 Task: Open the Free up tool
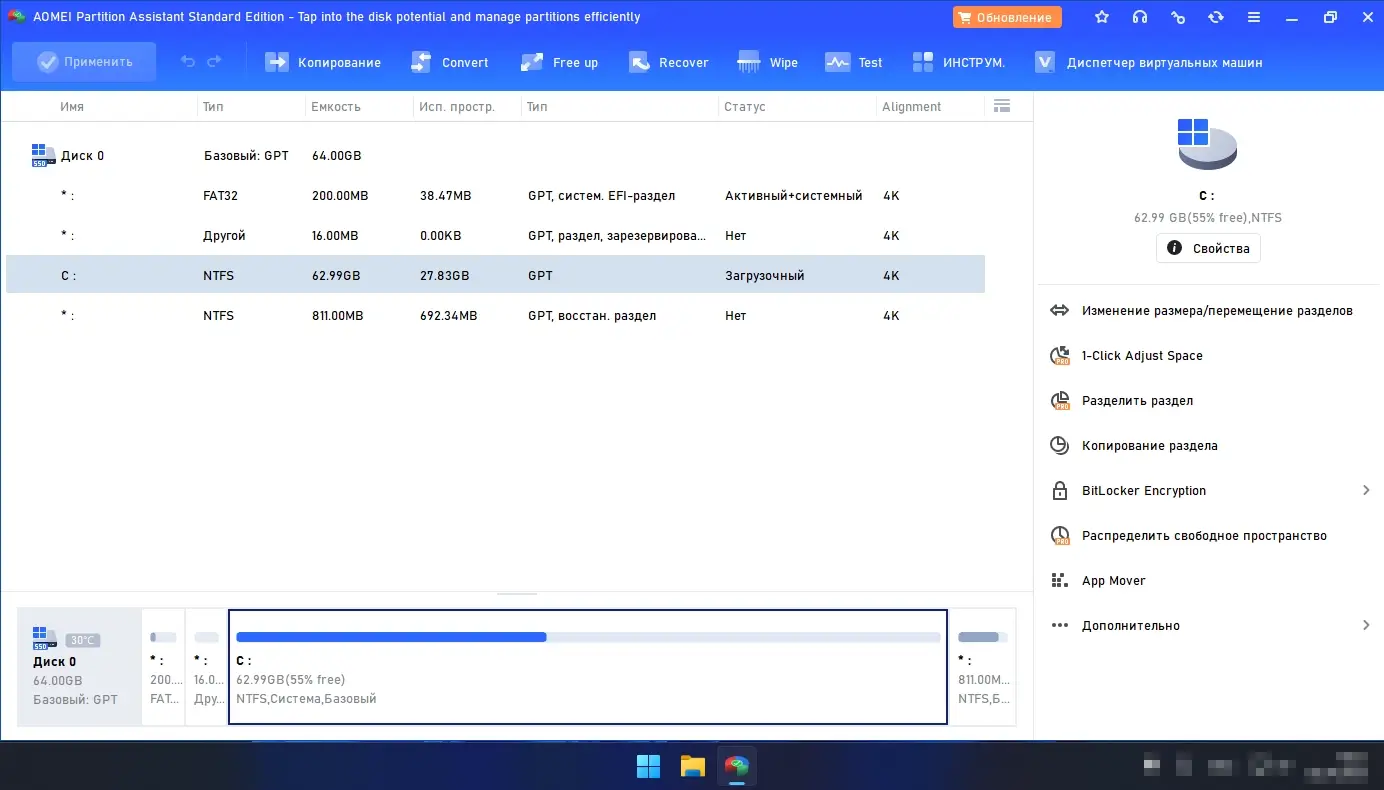click(x=560, y=62)
